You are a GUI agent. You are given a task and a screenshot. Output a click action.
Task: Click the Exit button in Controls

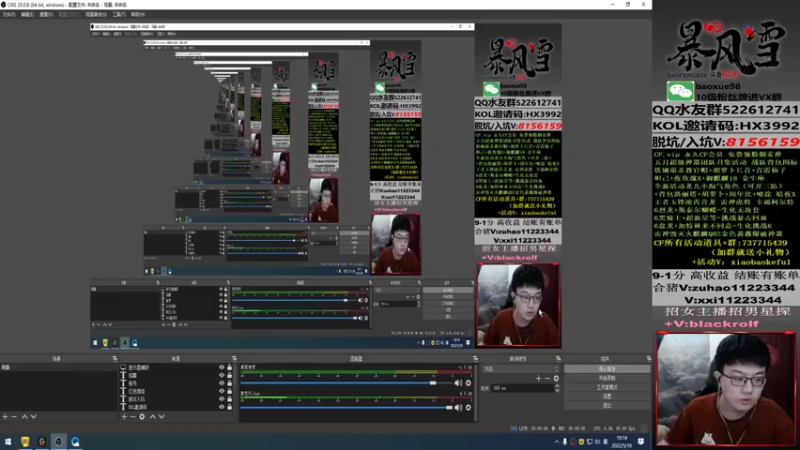pos(607,406)
